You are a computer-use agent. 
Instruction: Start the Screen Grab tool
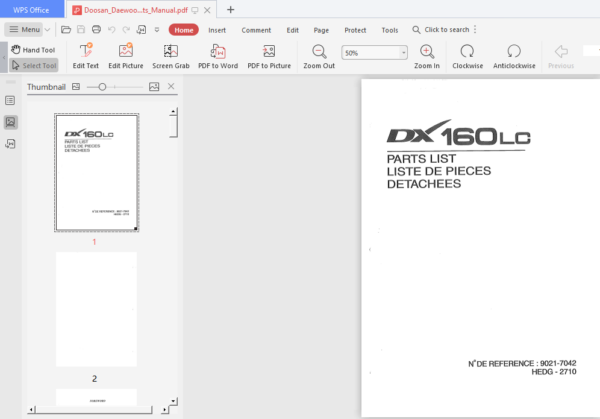(x=171, y=56)
